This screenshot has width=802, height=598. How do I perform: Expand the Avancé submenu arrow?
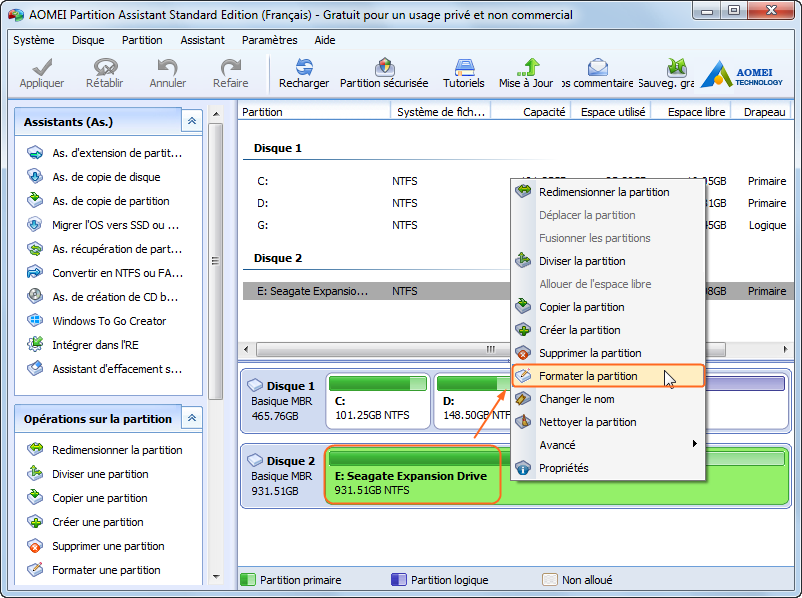tap(694, 444)
